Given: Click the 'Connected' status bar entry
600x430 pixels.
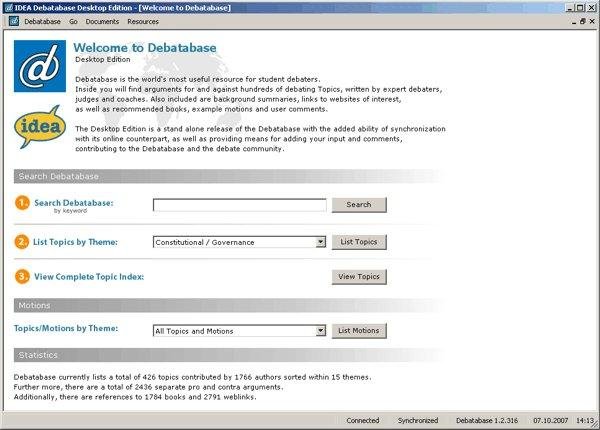Looking at the screenshot, I should coord(363,420).
